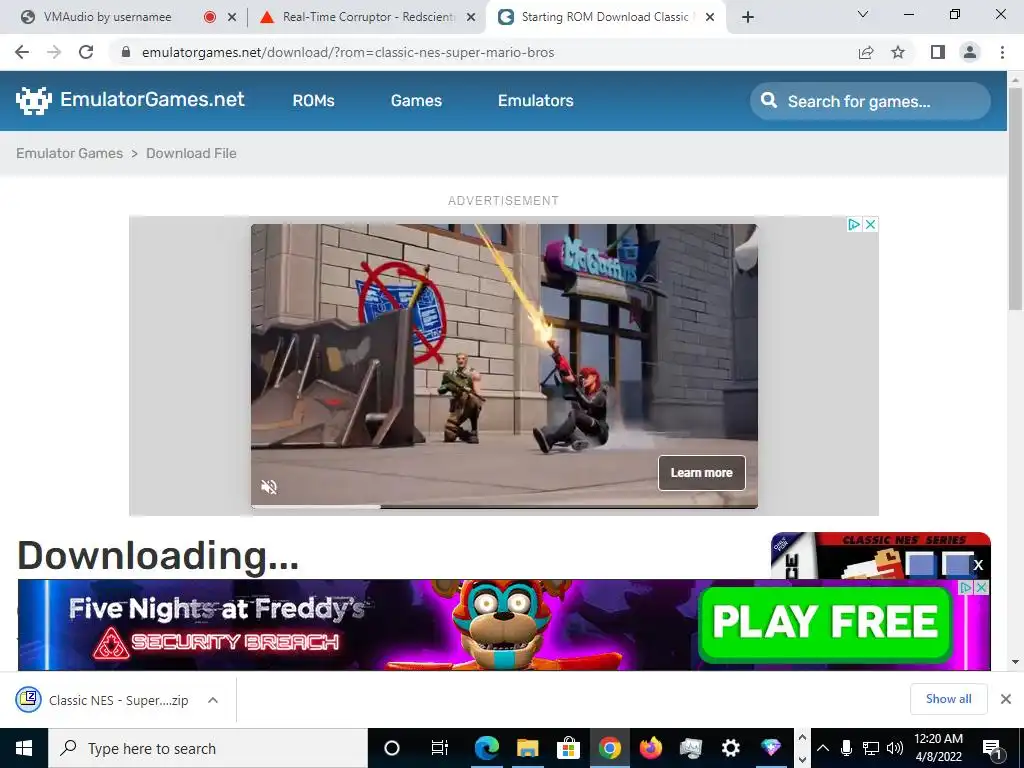Open the Chrome profile menu
Image resolution: width=1024 pixels, height=768 pixels.
pyautogui.click(x=970, y=52)
